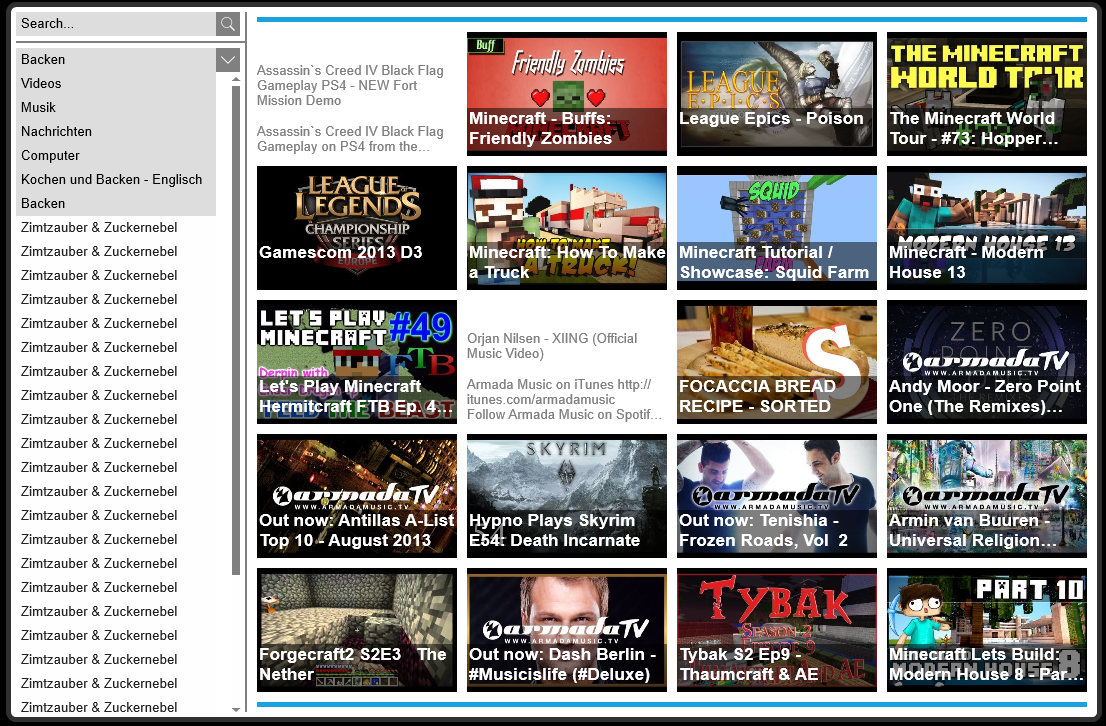The height and width of the screenshot is (726, 1106).
Task: Click the sidebar scrollbar up arrow
Action: [236, 80]
